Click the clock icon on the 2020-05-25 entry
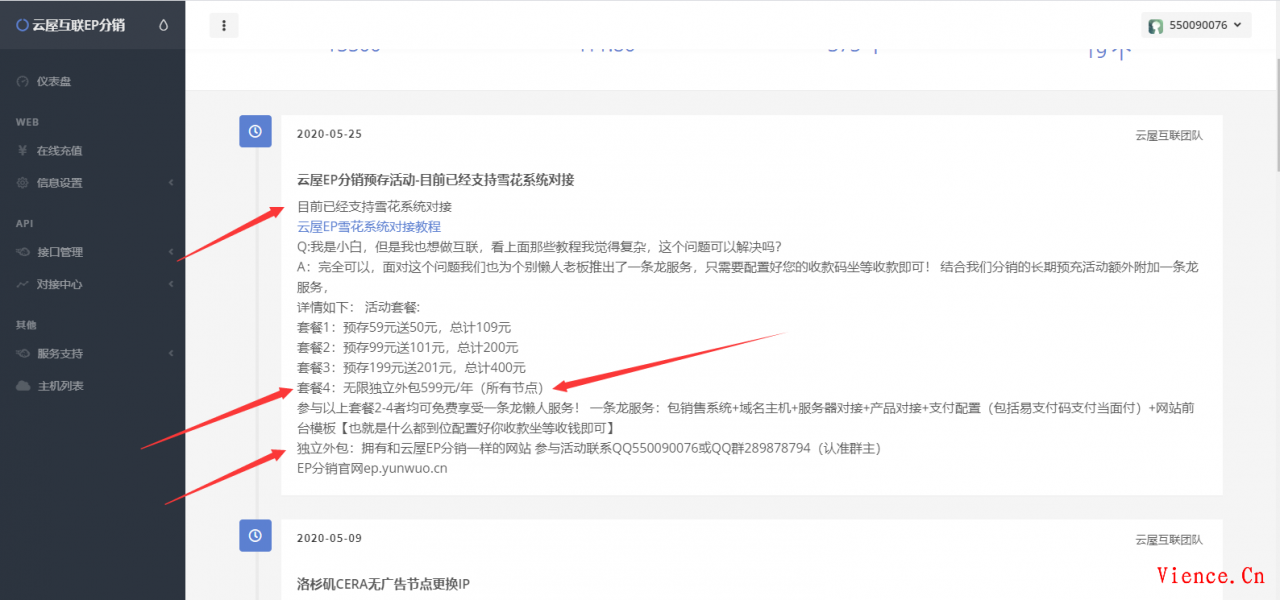Viewport: 1280px width, 600px height. [255, 131]
